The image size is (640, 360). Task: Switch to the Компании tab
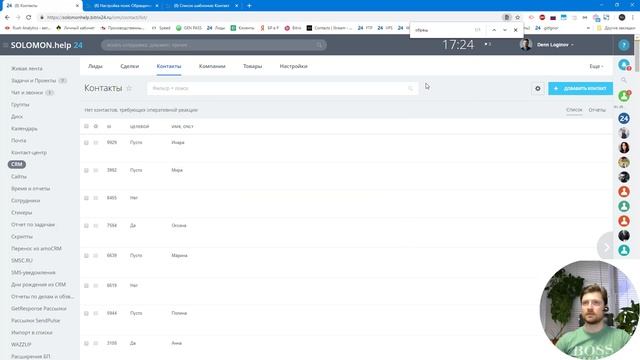pos(212,66)
